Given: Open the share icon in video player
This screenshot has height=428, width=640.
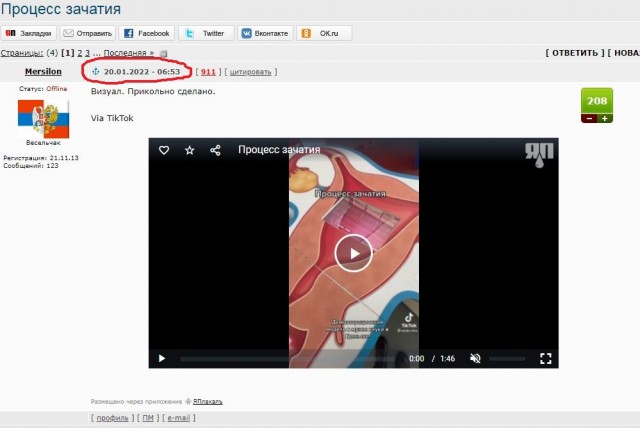Looking at the screenshot, I should click(216, 150).
